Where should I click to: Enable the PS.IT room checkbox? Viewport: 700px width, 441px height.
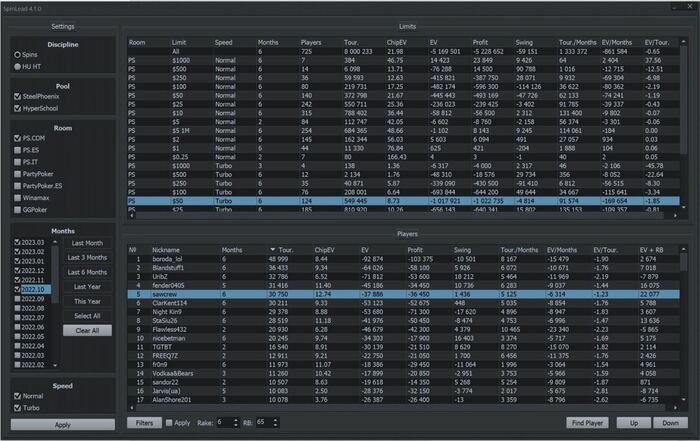pyautogui.click(x=17, y=162)
